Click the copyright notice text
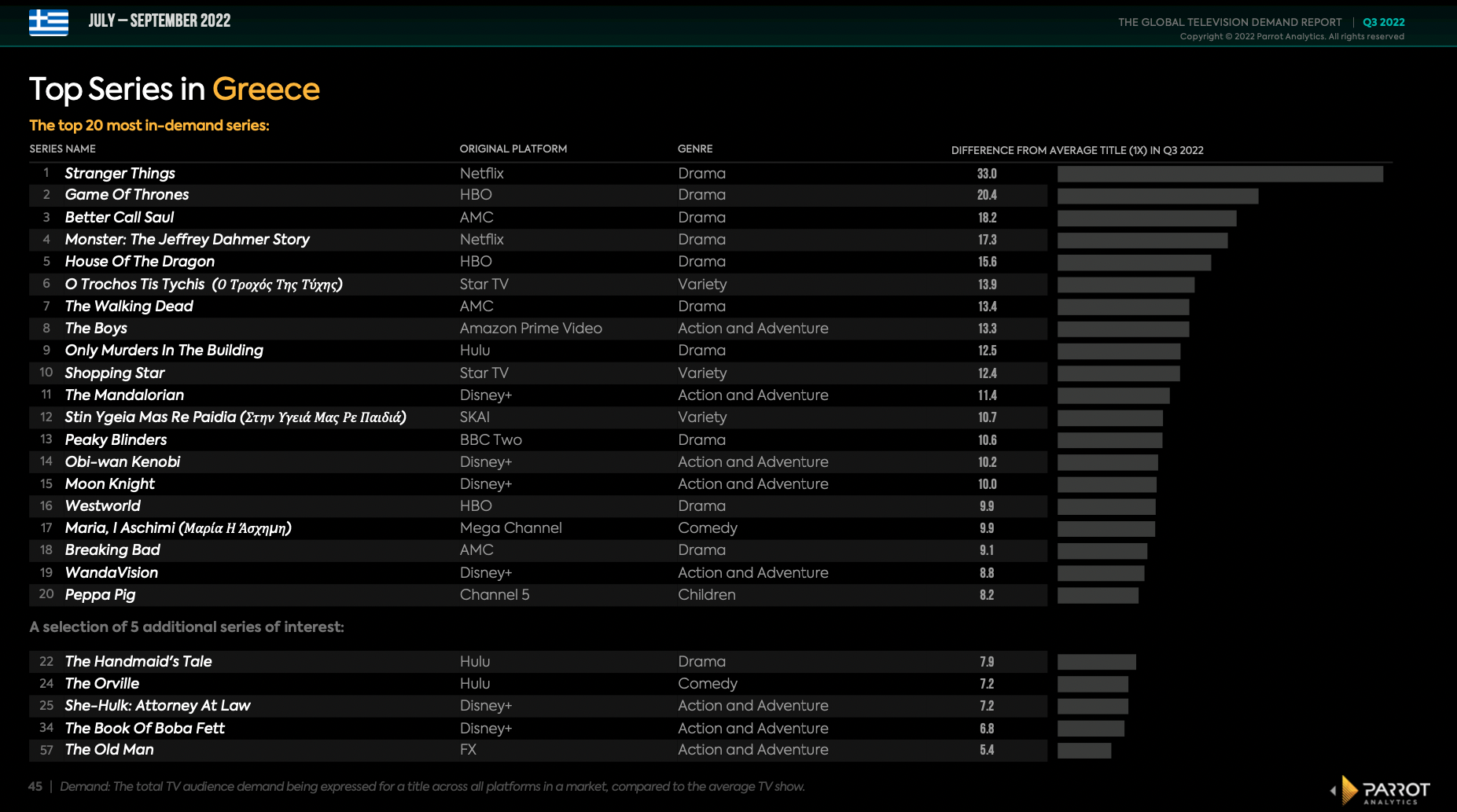The height and width of the screenshot is (812, 1457). point(1292,36)
